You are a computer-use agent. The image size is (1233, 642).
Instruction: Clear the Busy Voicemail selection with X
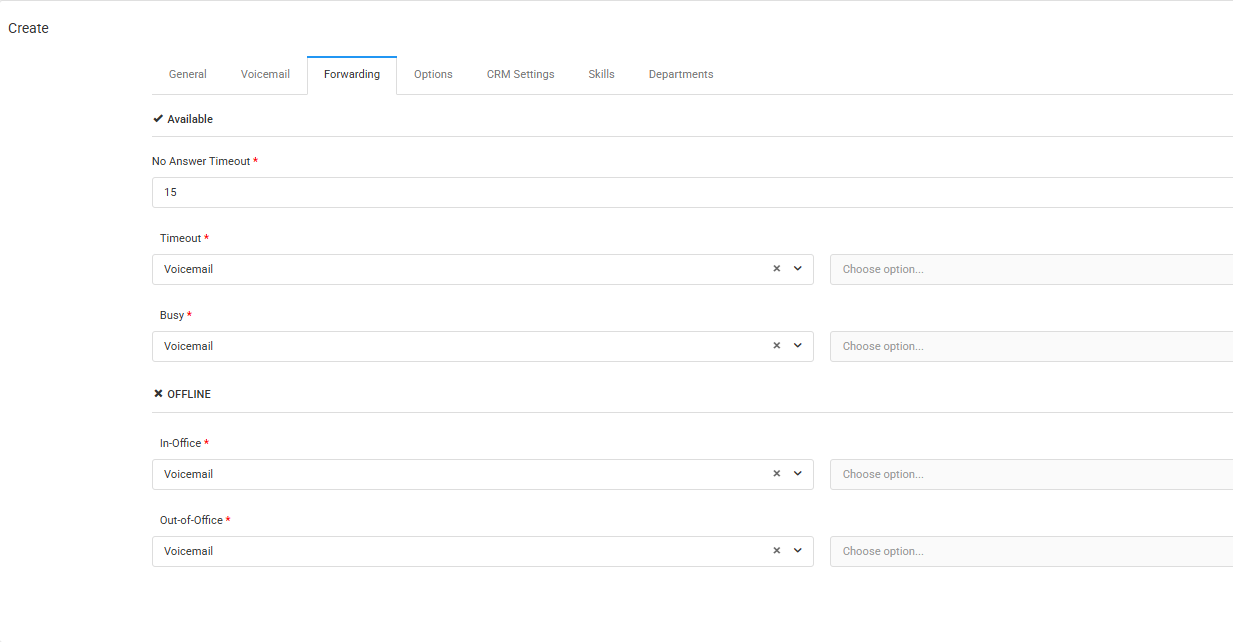point(776,346)
